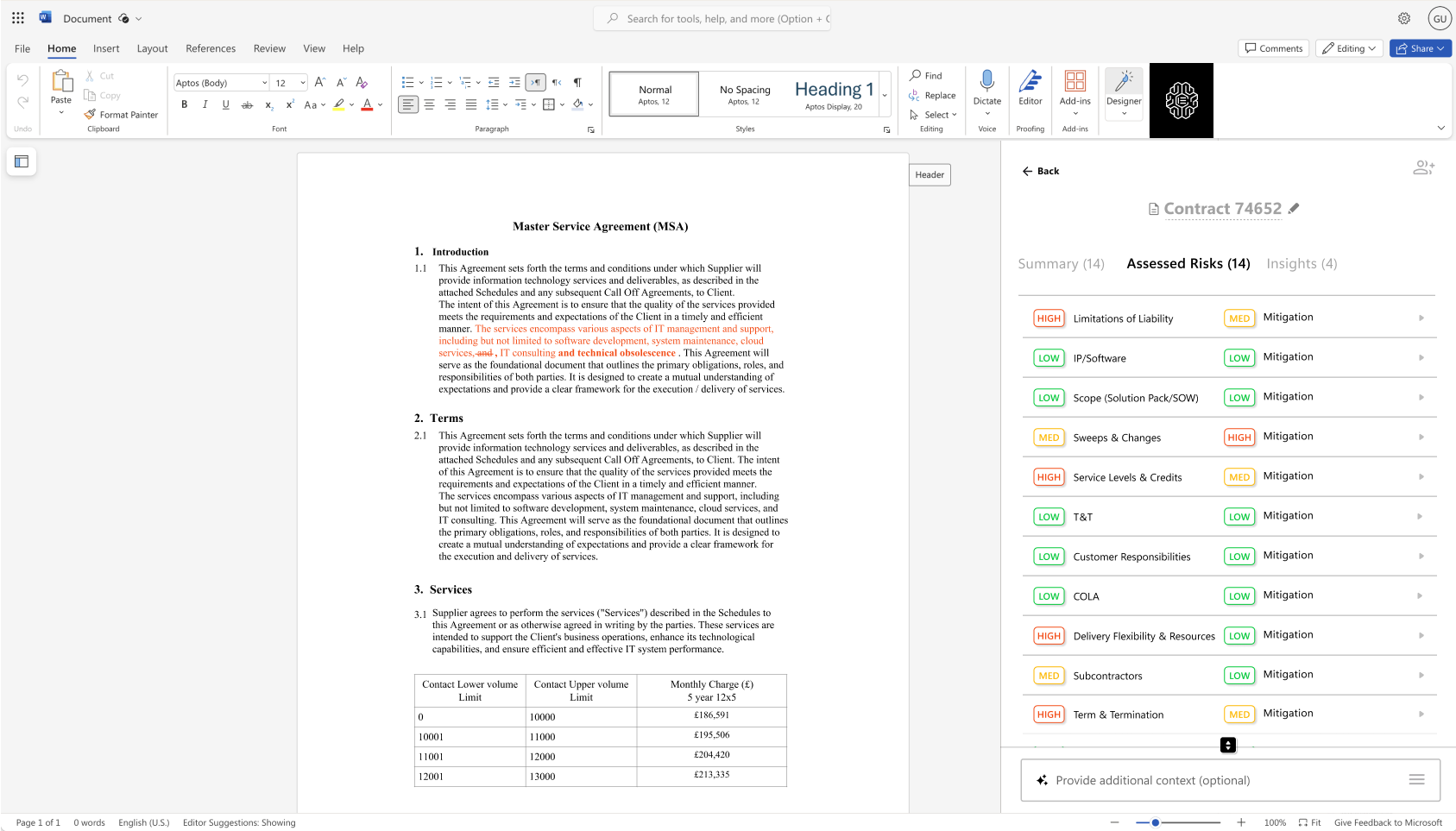The width and height of the screenshot is (1456, 831).
Task: Open the font size dropdown
Action: pyautogui.click(x=303, y=83)
